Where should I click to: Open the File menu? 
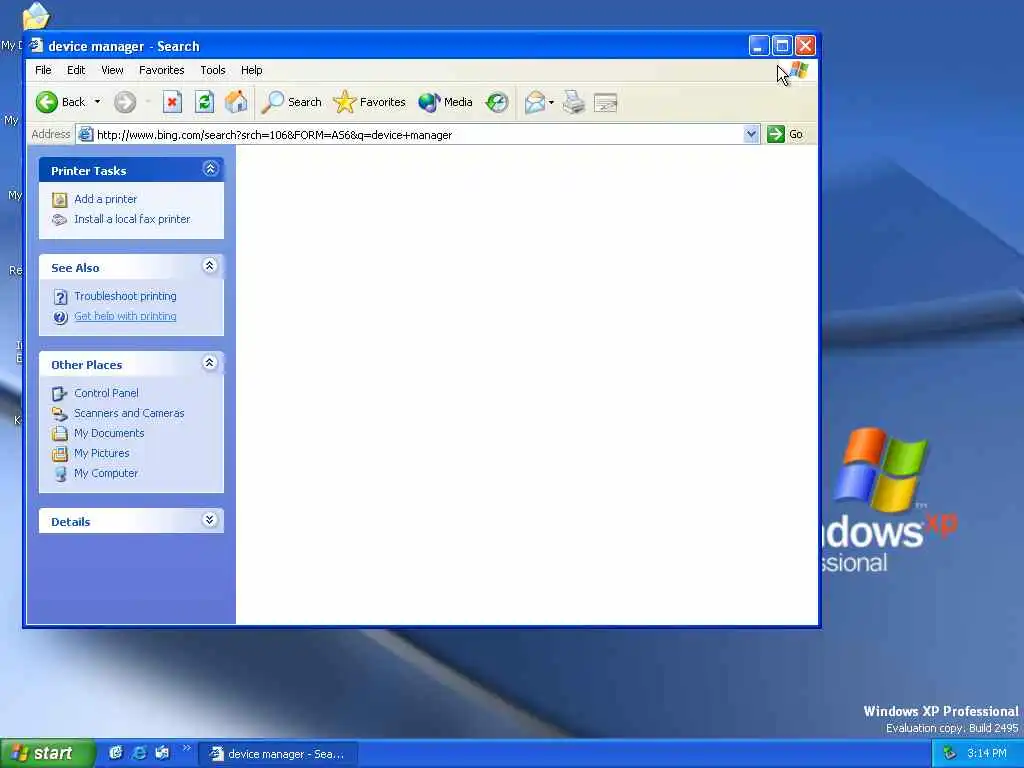(43, 70)
